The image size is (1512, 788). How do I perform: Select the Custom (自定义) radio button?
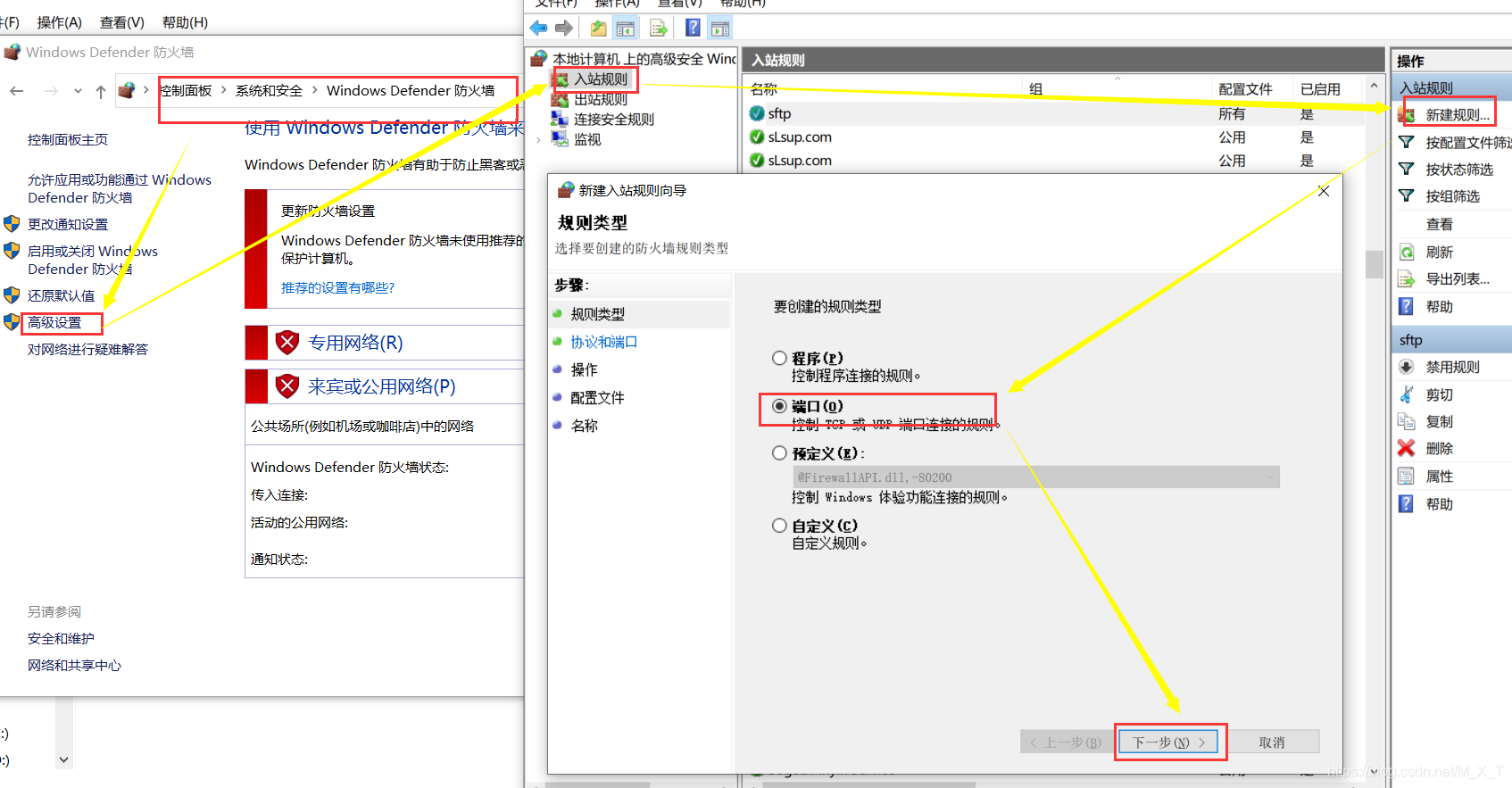[779, 526]
